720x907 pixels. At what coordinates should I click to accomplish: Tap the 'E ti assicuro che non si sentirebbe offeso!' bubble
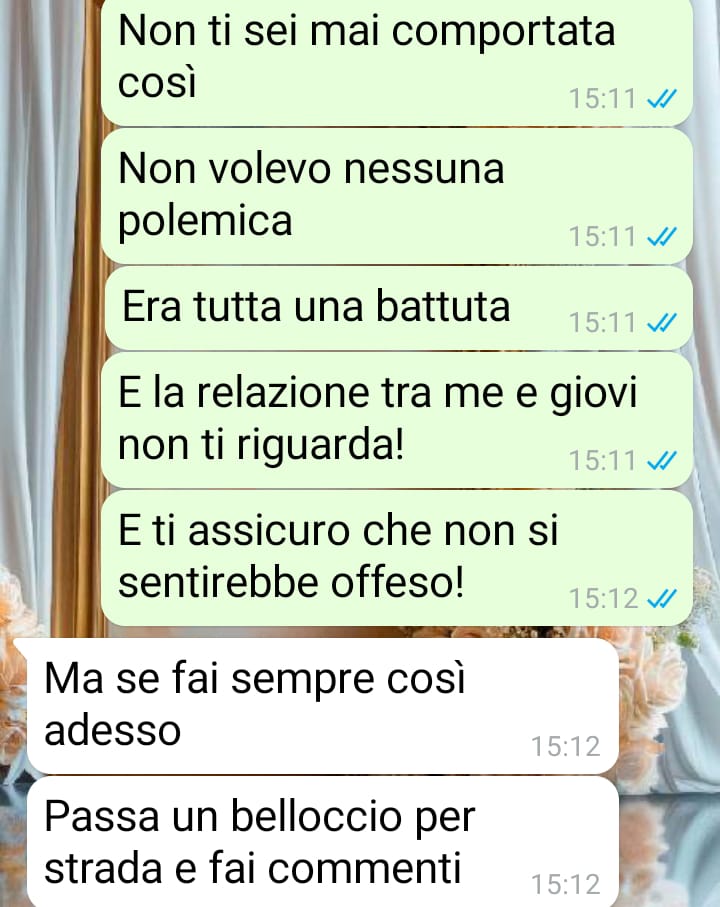point(397,558)
